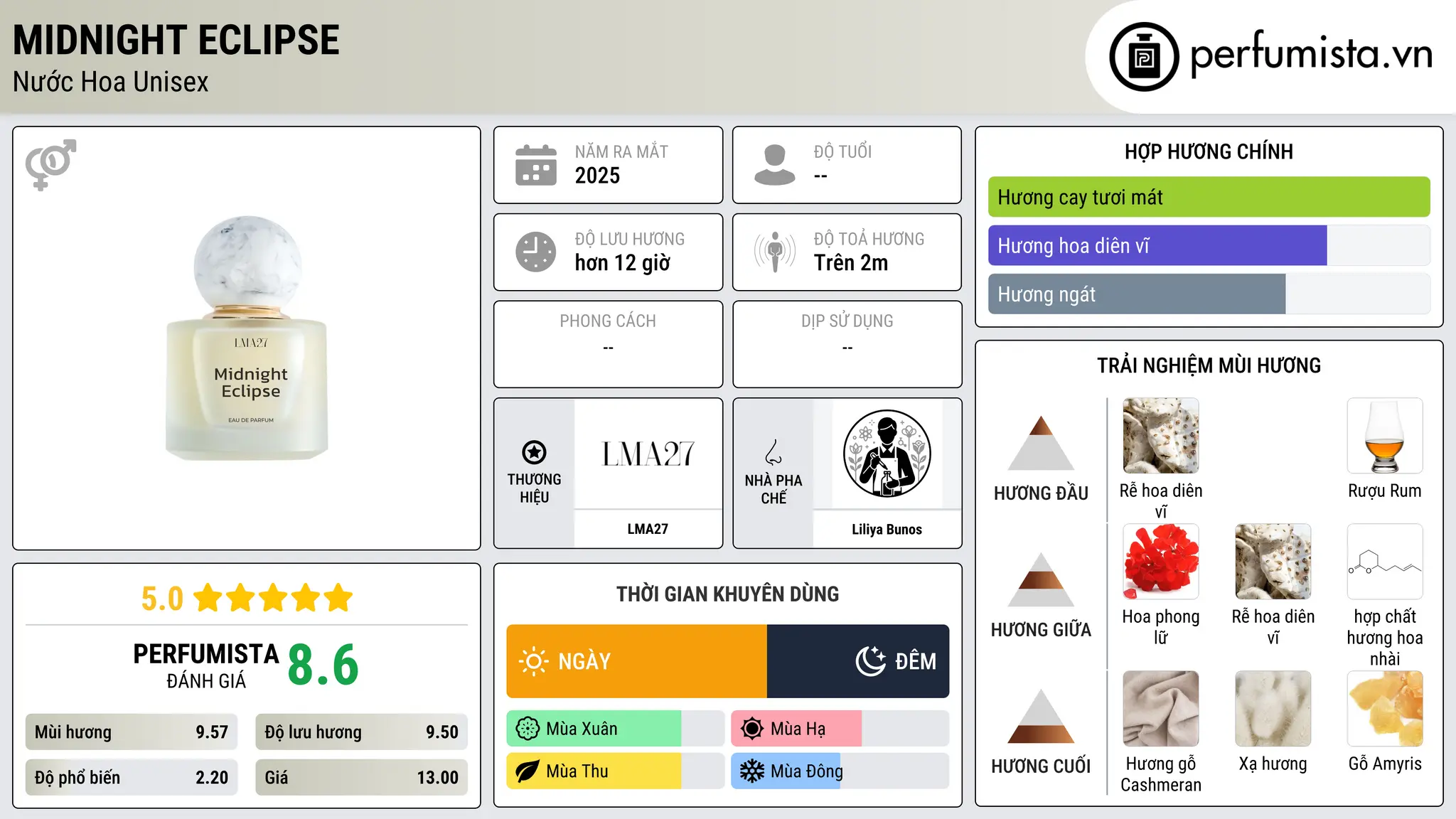Click the LMA27 brand logo image
The height and width of the screenshot is (819, 1456).
648,454
